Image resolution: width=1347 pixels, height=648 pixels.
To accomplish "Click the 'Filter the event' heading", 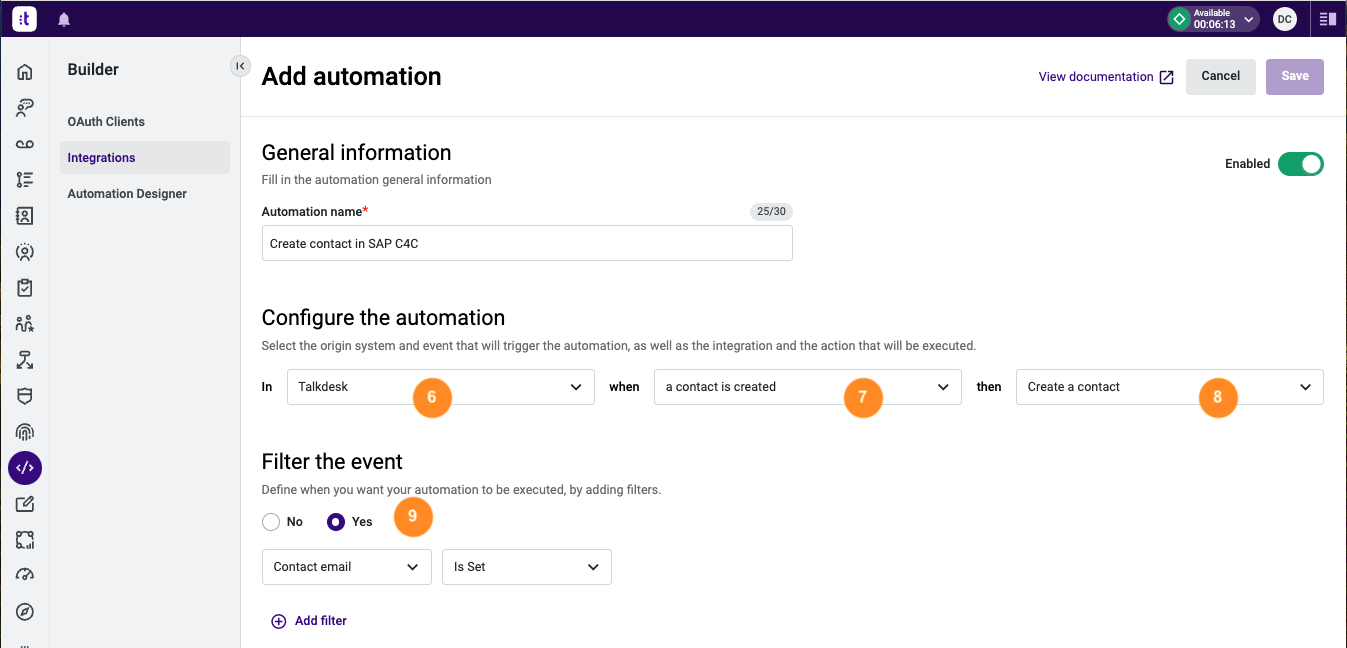I will (332, 462).
